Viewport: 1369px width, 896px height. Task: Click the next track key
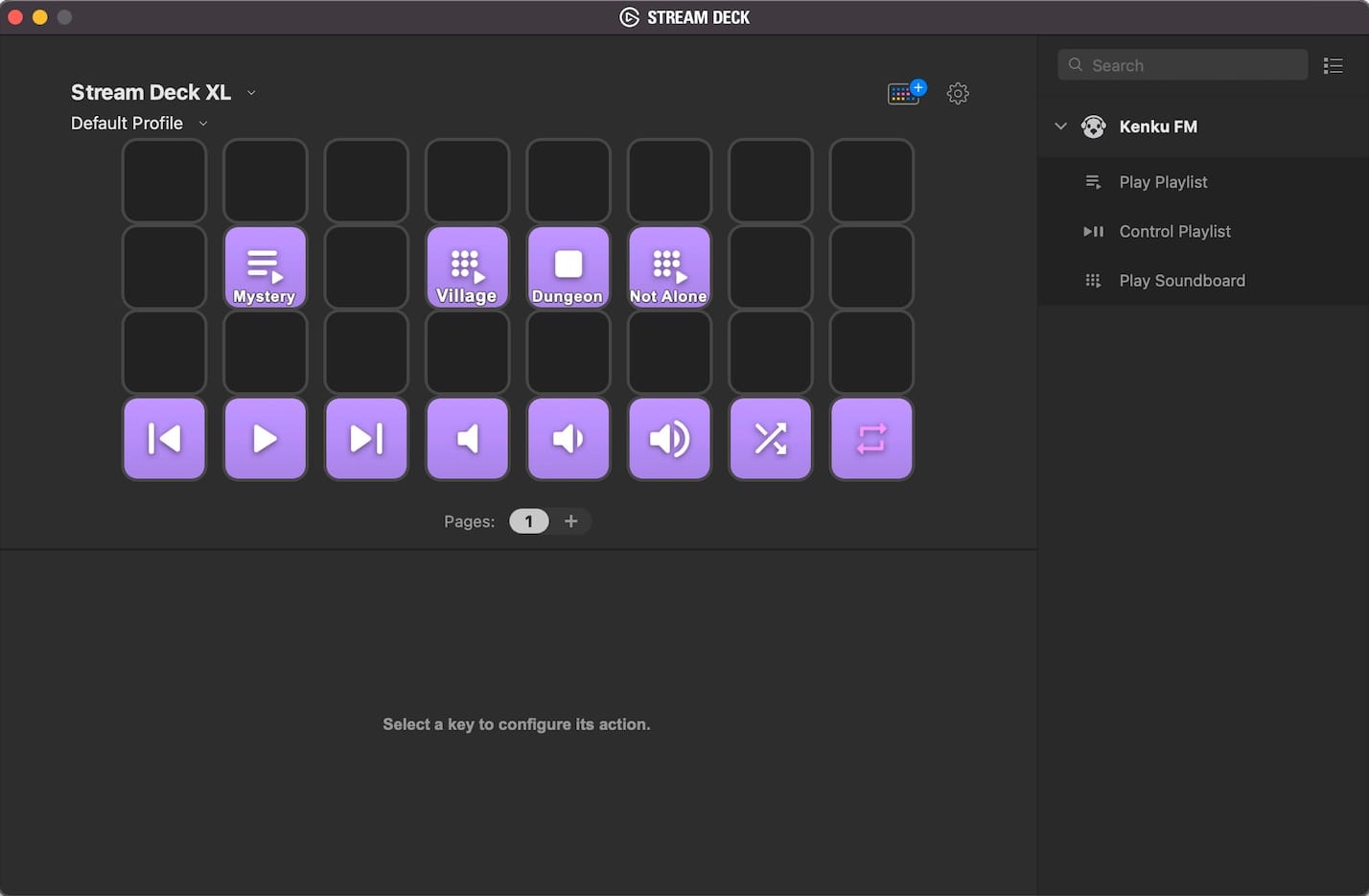(x=366, y=439)
